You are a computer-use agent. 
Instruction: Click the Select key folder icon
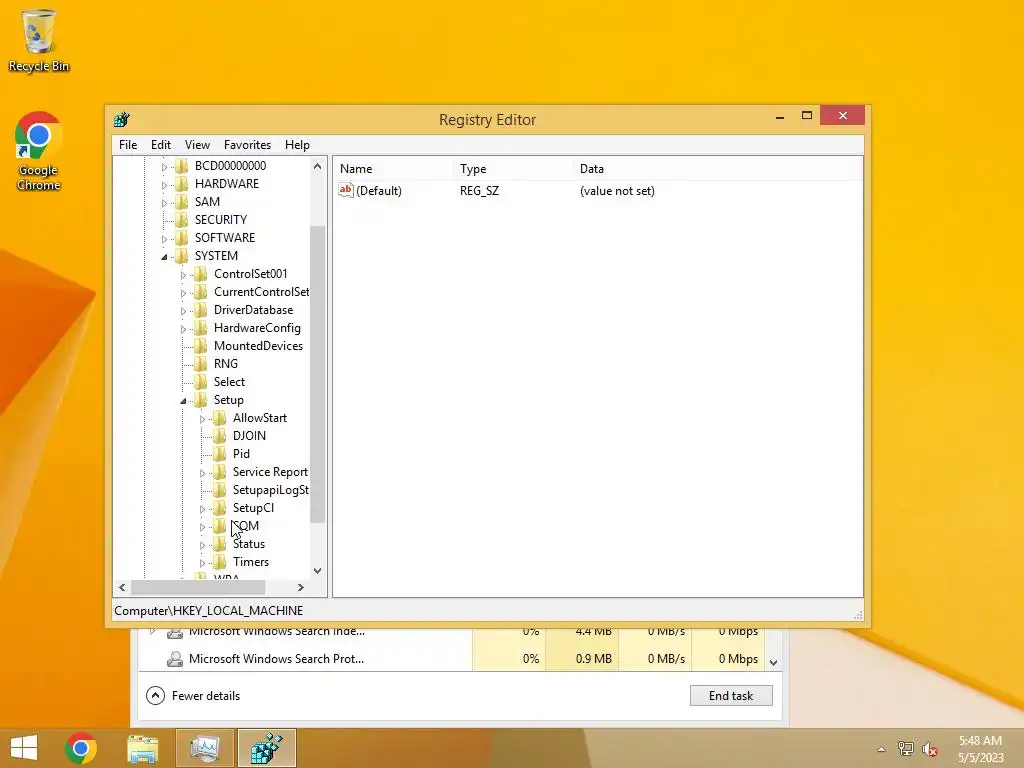click(x=200, y=382)
